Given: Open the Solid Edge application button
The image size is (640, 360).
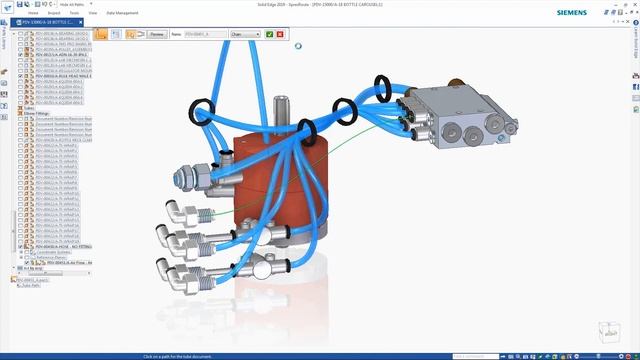Looking at the screenshot, I should tap(7, 7).
